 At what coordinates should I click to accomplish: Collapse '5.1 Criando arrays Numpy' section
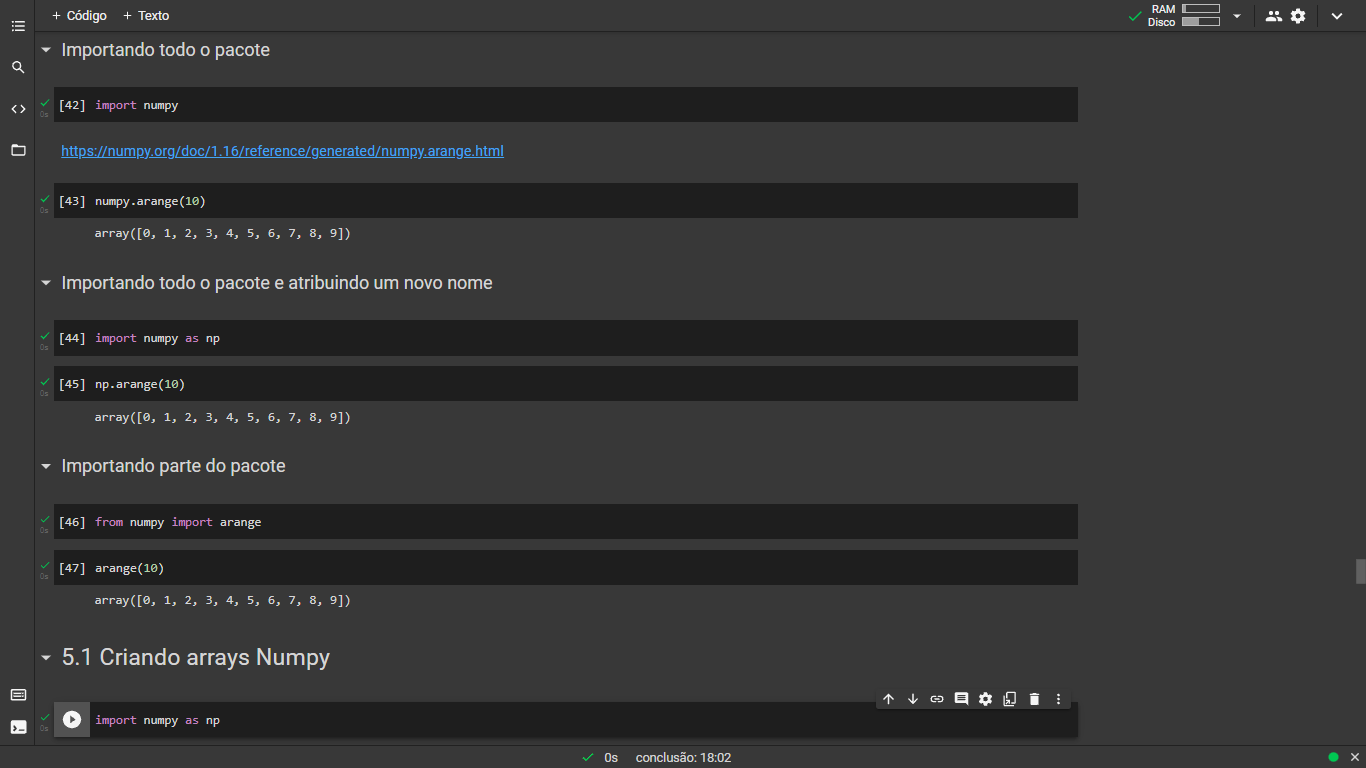point(45,658)
